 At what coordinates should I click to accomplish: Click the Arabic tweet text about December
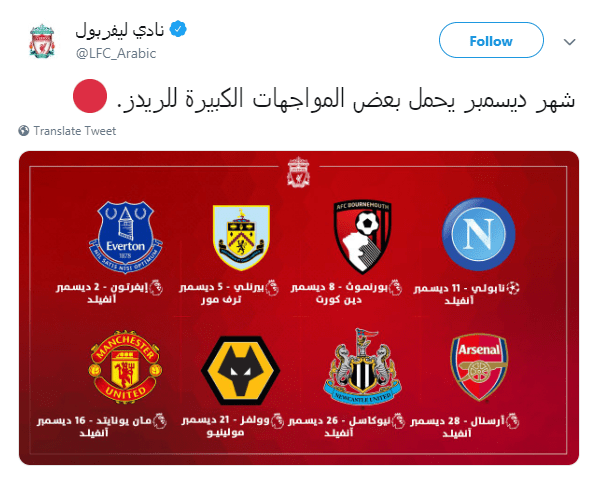coord(346,99)
